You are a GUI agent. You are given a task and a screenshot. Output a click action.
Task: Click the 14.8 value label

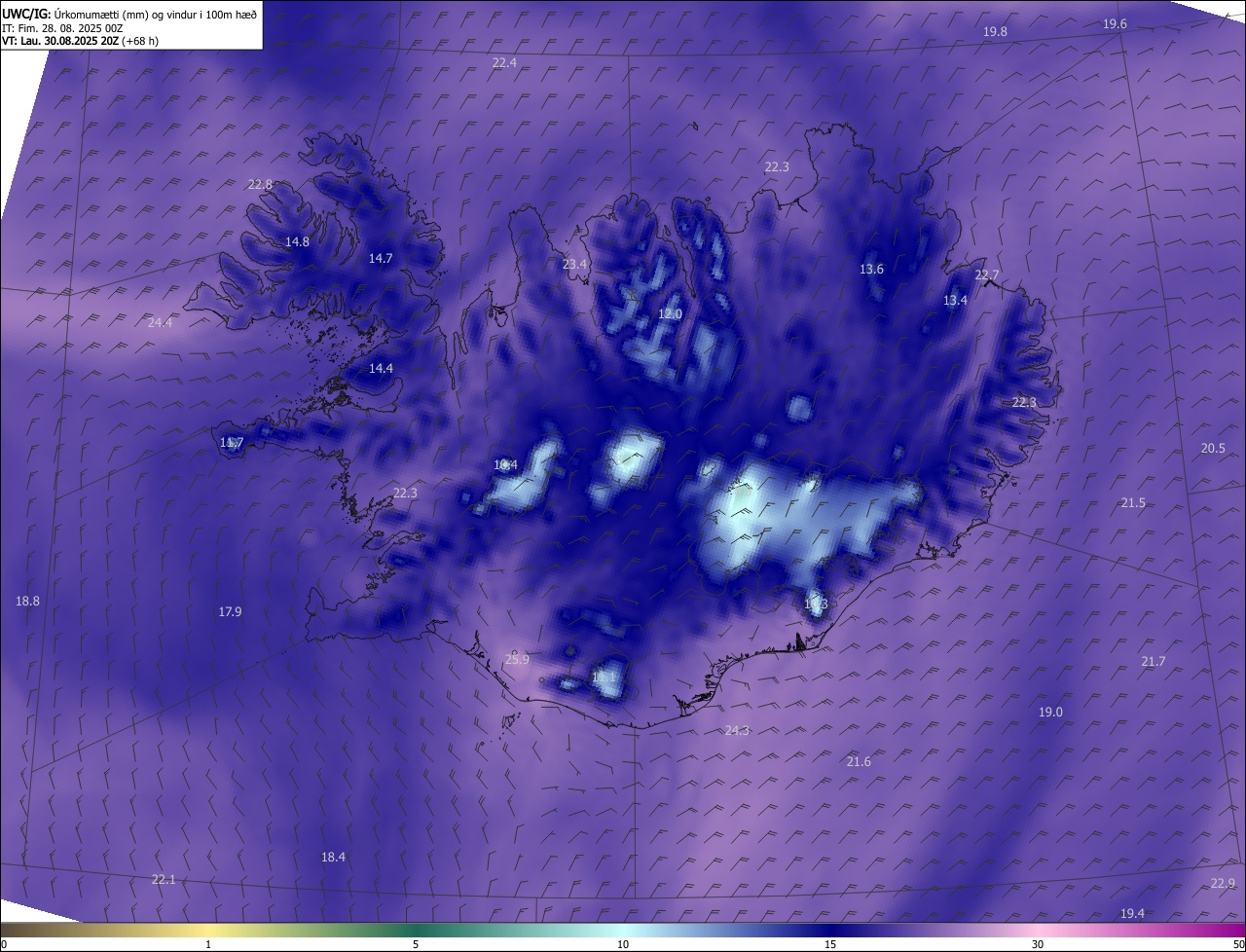297,241
